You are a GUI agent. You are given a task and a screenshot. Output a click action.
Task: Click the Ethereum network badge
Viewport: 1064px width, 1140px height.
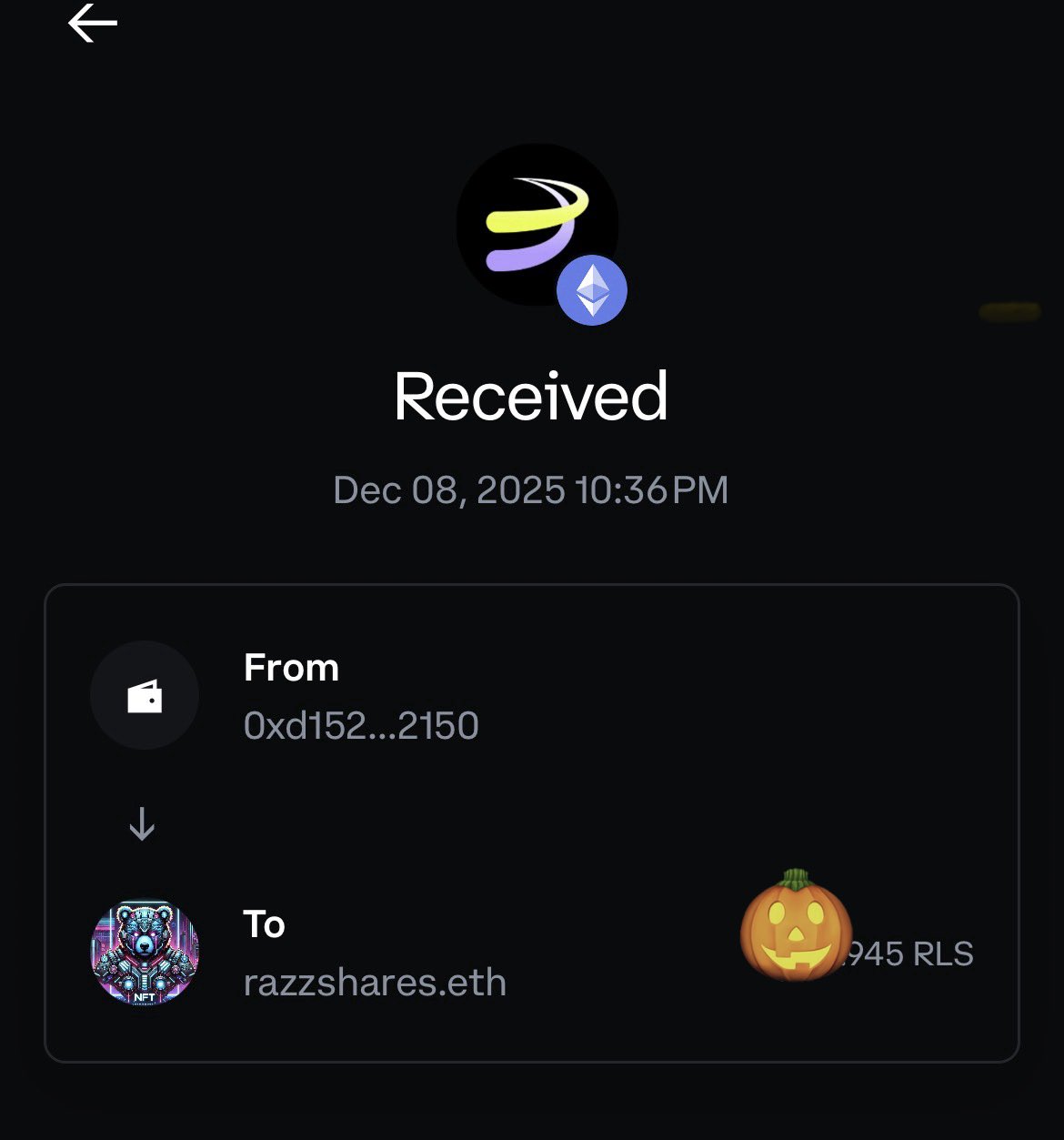click(x=592, y=290)
